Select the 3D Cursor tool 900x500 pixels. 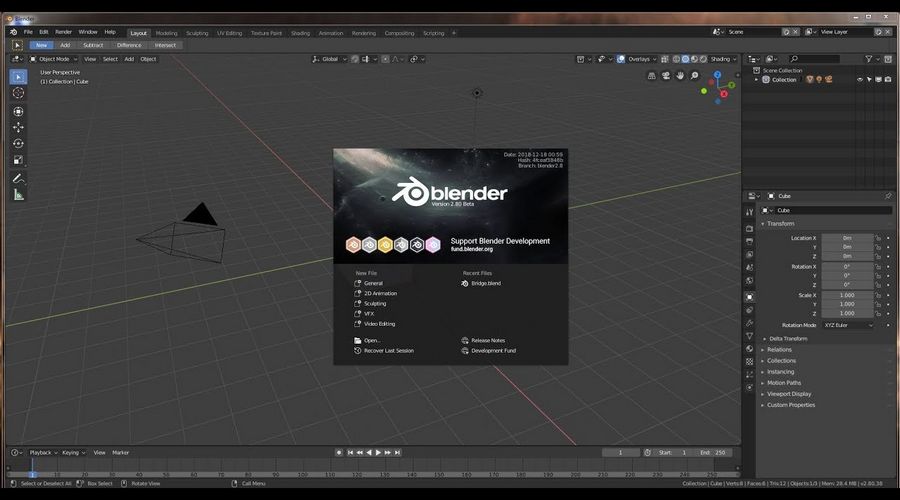tap(18, 93)
